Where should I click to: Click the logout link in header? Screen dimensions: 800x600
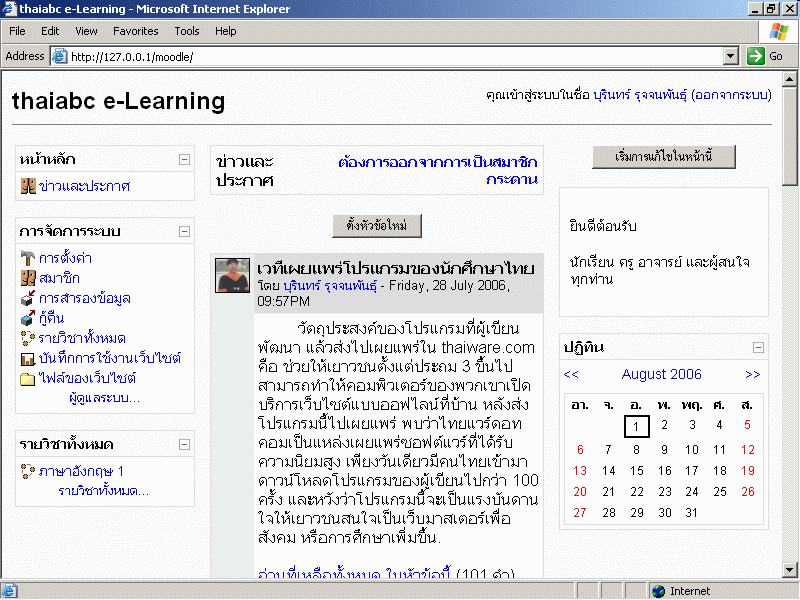click(732, 95)
